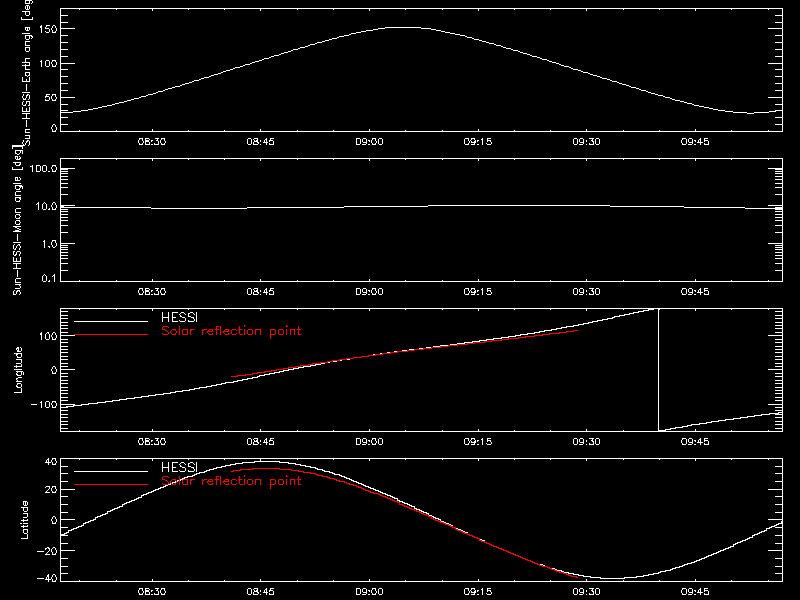Click 'Solar reflection point' legend in Longitude plot
Screen dimensions: 800x600
(x=231, y=331)
